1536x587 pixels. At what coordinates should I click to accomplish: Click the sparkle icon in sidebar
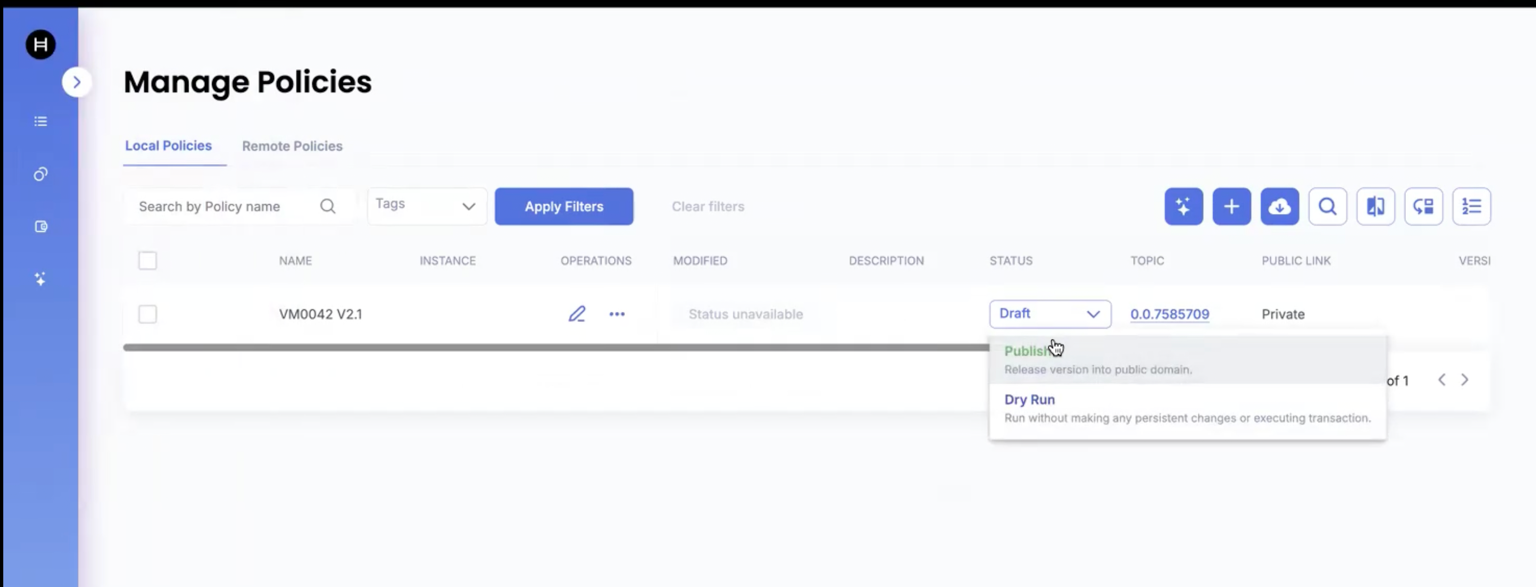40,280
